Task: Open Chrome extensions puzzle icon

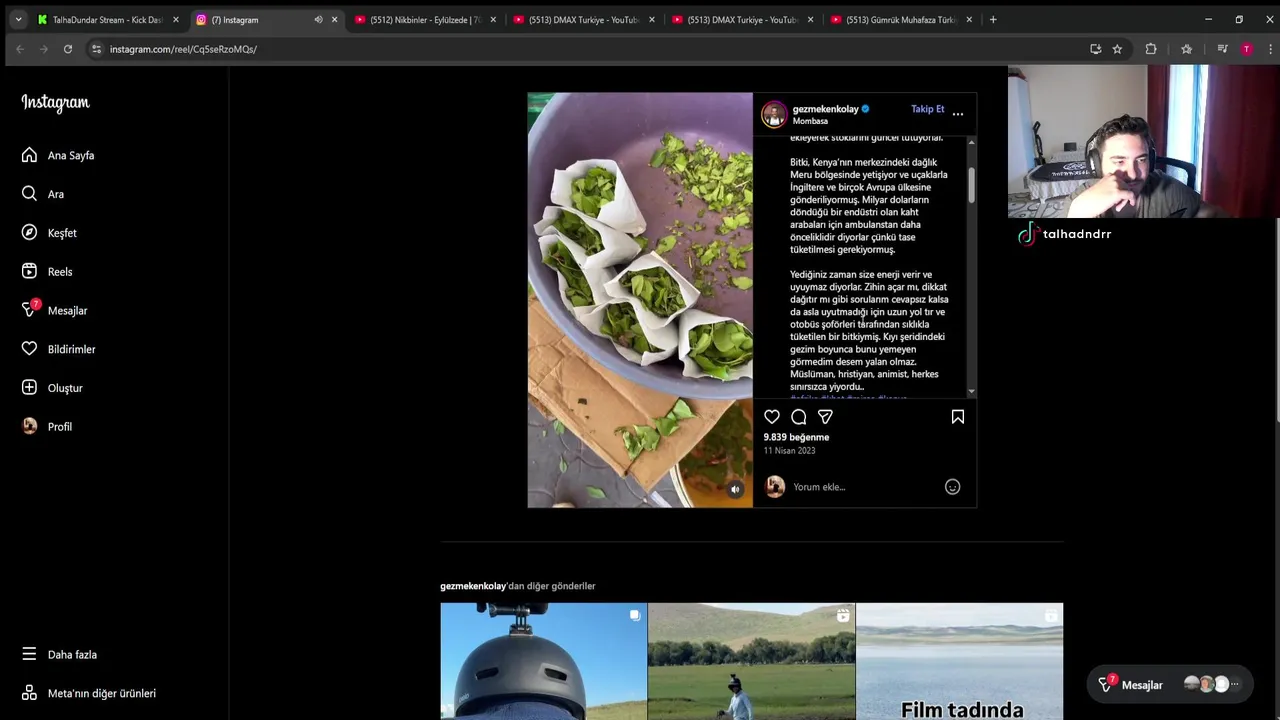Action: pyautogui.click(x=1151, y=49)
